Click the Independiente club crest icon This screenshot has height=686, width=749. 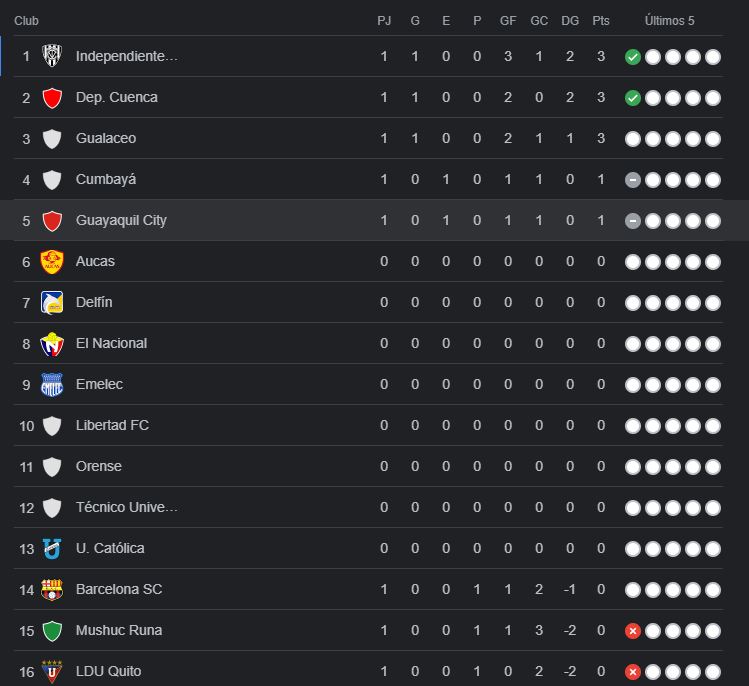[x=52, y=56]
